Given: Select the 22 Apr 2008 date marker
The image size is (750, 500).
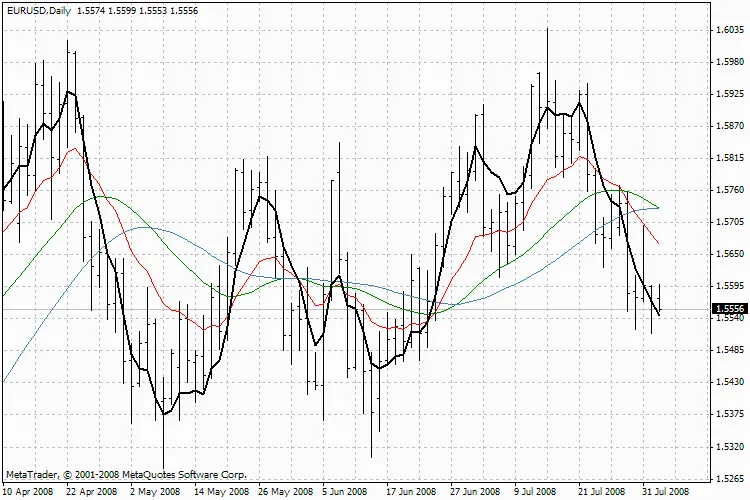Looking at the screenshot, I should click(x=92, y=492).
